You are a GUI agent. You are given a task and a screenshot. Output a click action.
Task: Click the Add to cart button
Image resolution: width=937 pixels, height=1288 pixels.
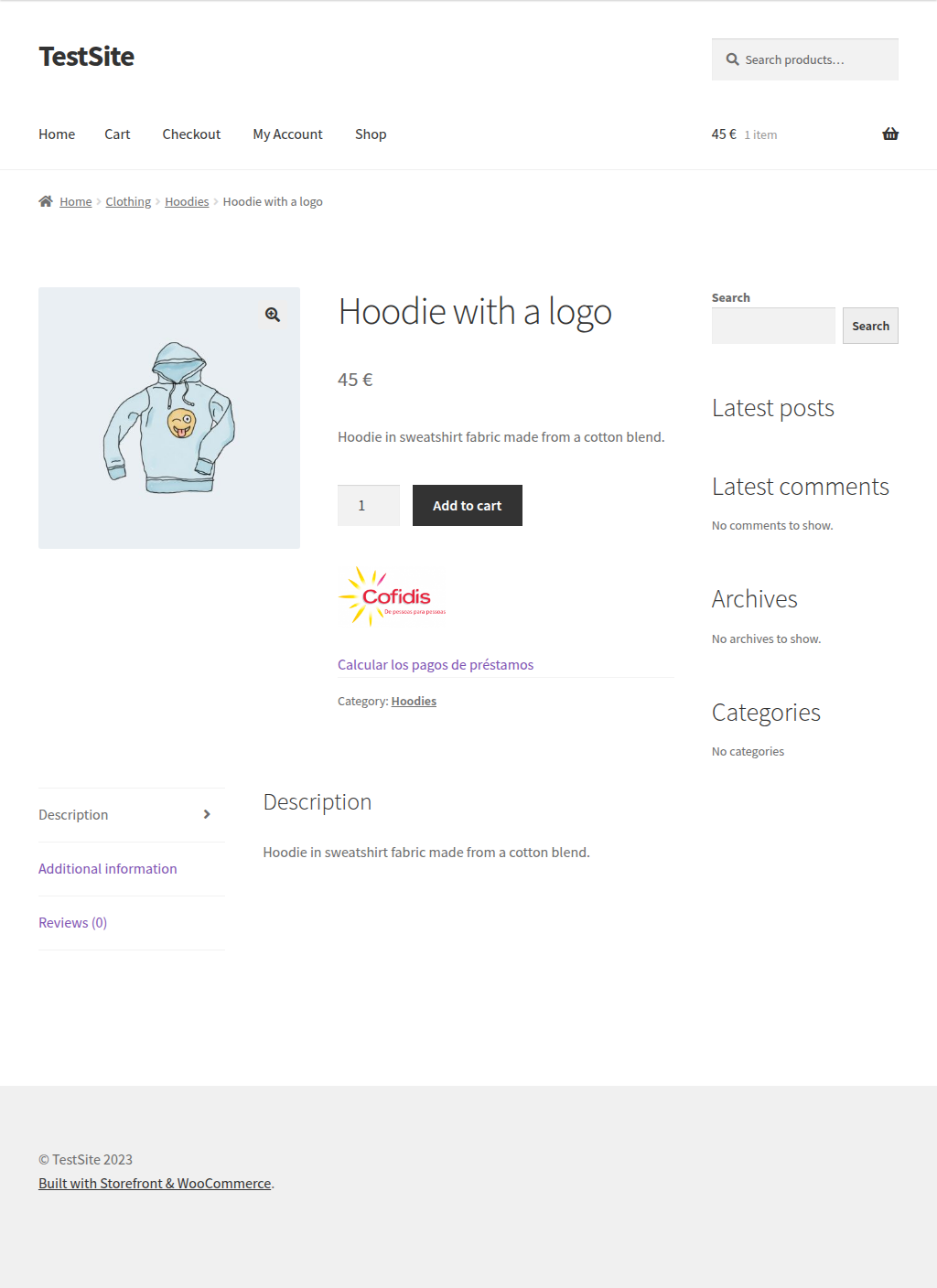(x=467, y=505)
